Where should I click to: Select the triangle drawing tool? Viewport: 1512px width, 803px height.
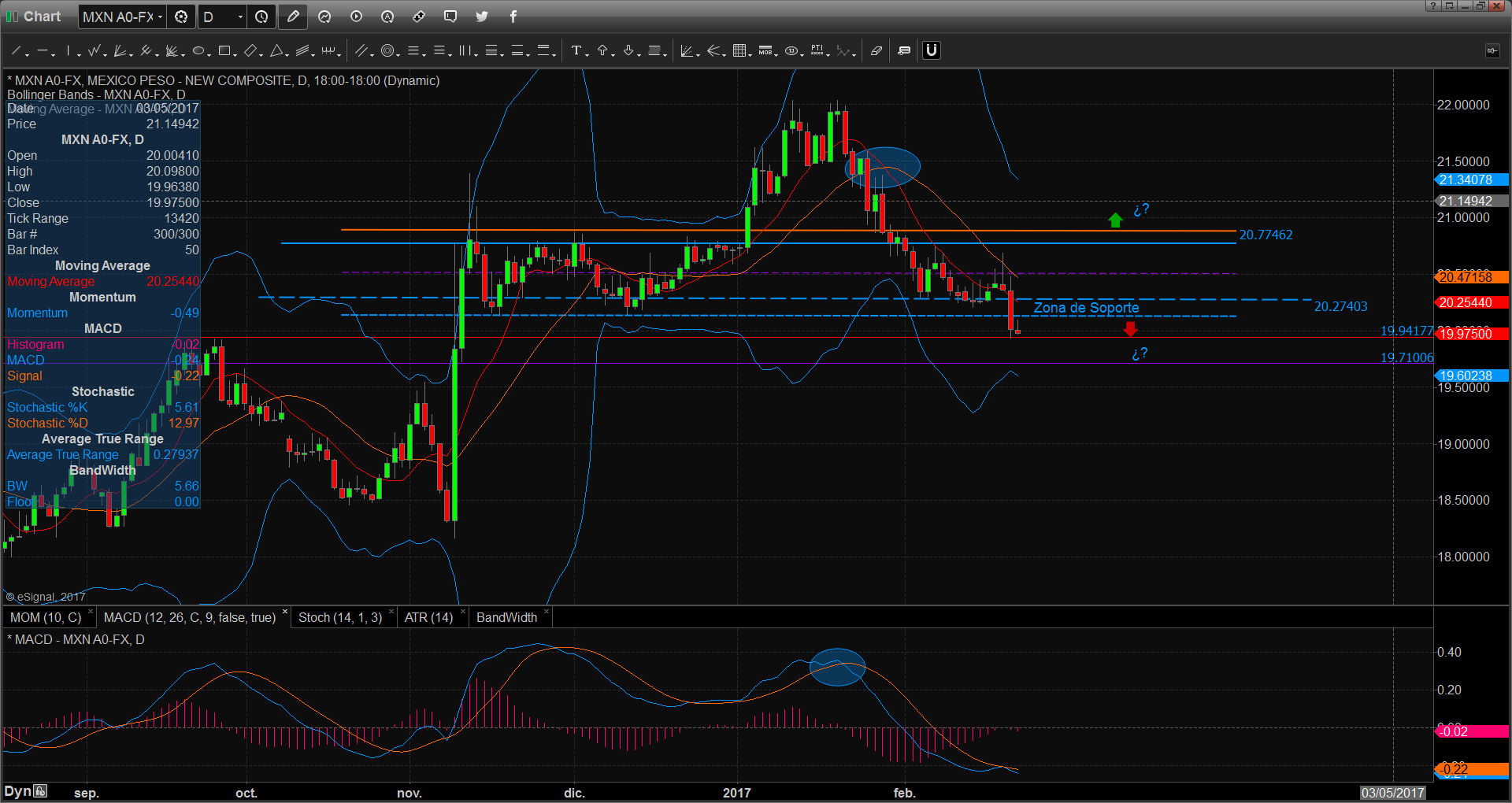coord(276,51)
